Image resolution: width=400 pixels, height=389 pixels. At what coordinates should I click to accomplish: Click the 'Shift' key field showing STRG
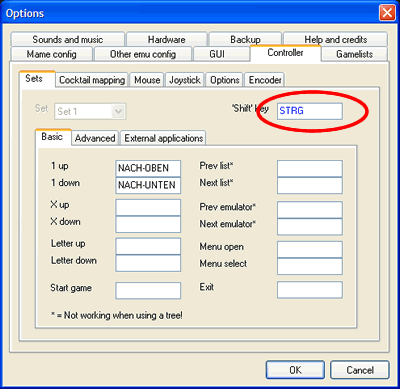(x=310, y=111)
